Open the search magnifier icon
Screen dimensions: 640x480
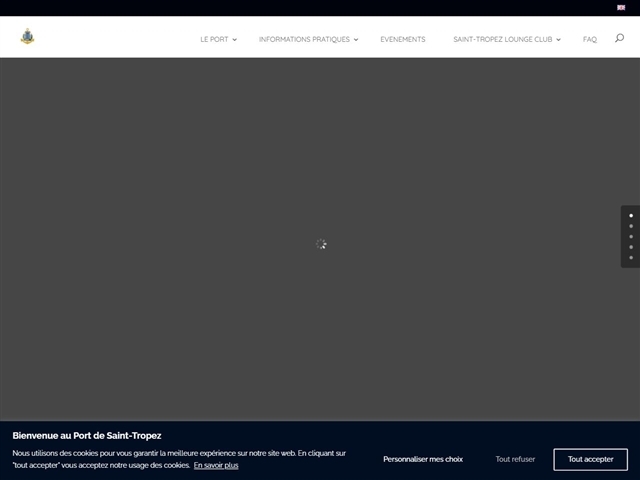619,39
